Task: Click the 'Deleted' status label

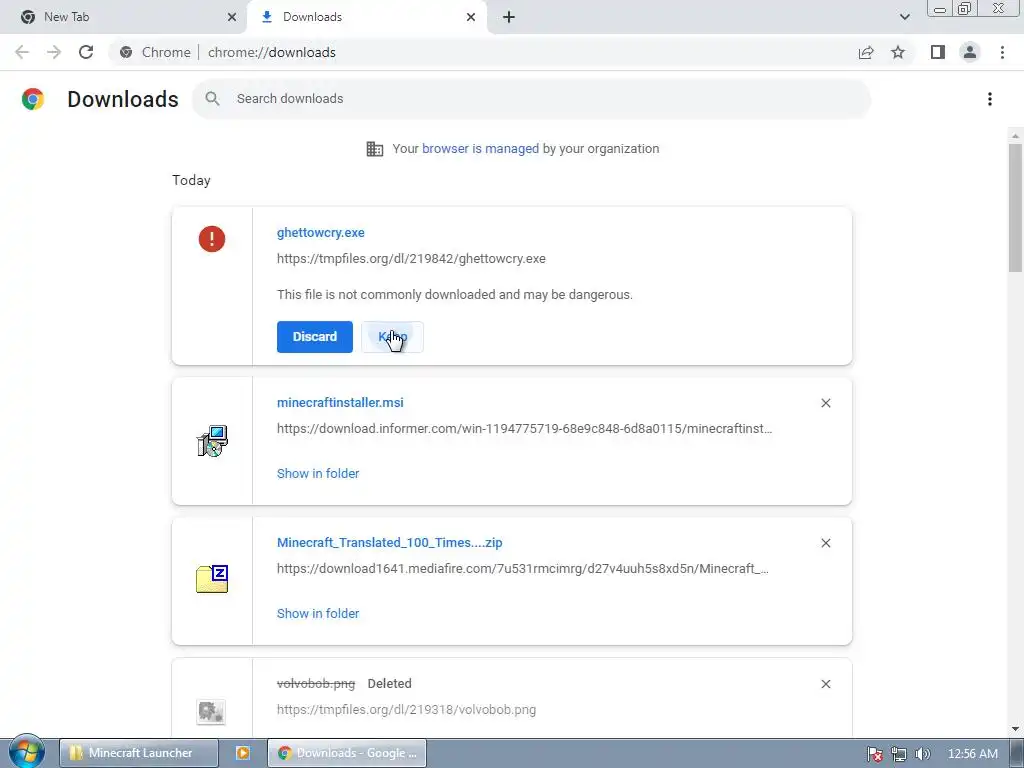Action: pos(389,684)
